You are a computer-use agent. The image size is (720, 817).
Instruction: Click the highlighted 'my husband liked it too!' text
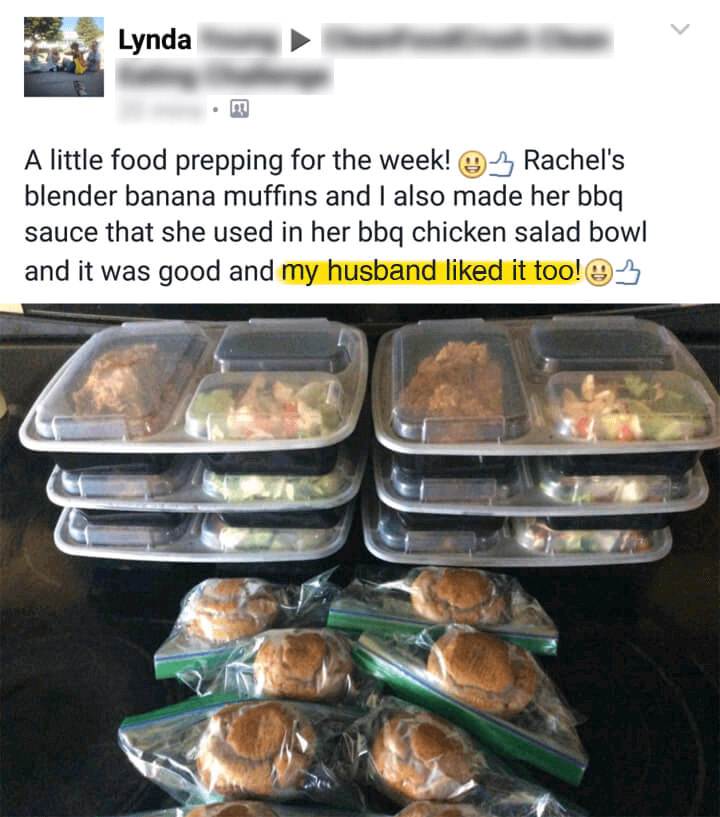click(431, 271)
